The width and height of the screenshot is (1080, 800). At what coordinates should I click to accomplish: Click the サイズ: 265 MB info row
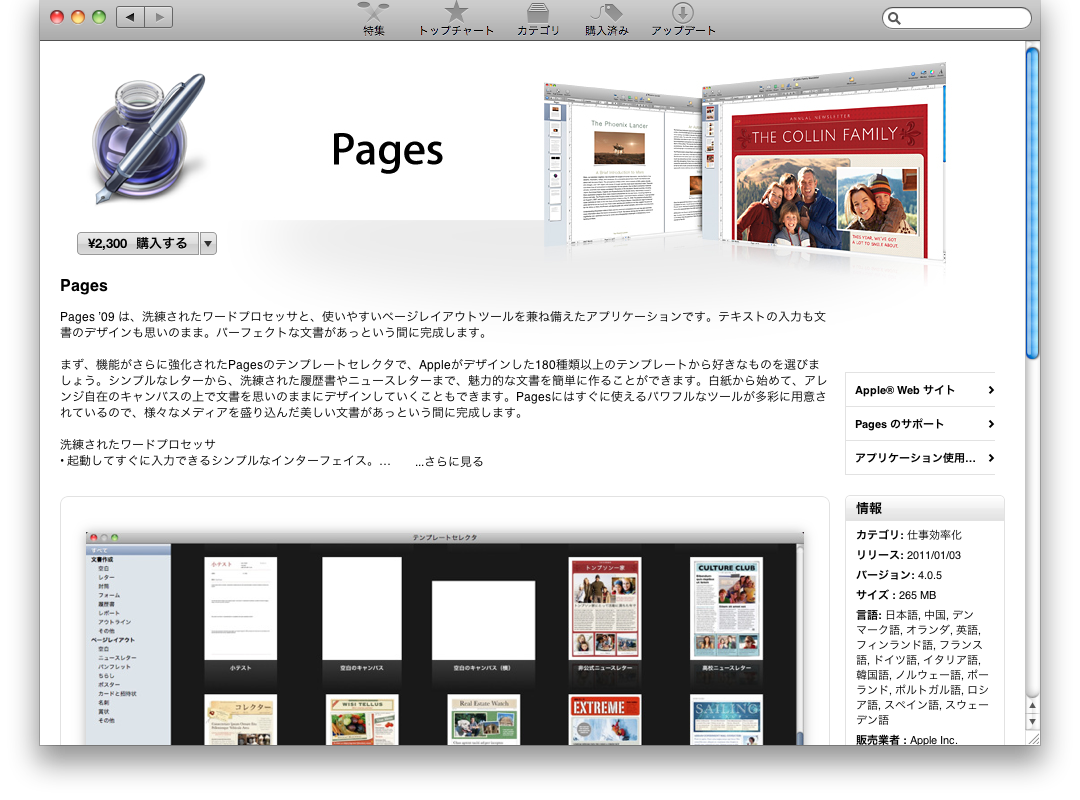pyautogui.click(x=896, y=595)
